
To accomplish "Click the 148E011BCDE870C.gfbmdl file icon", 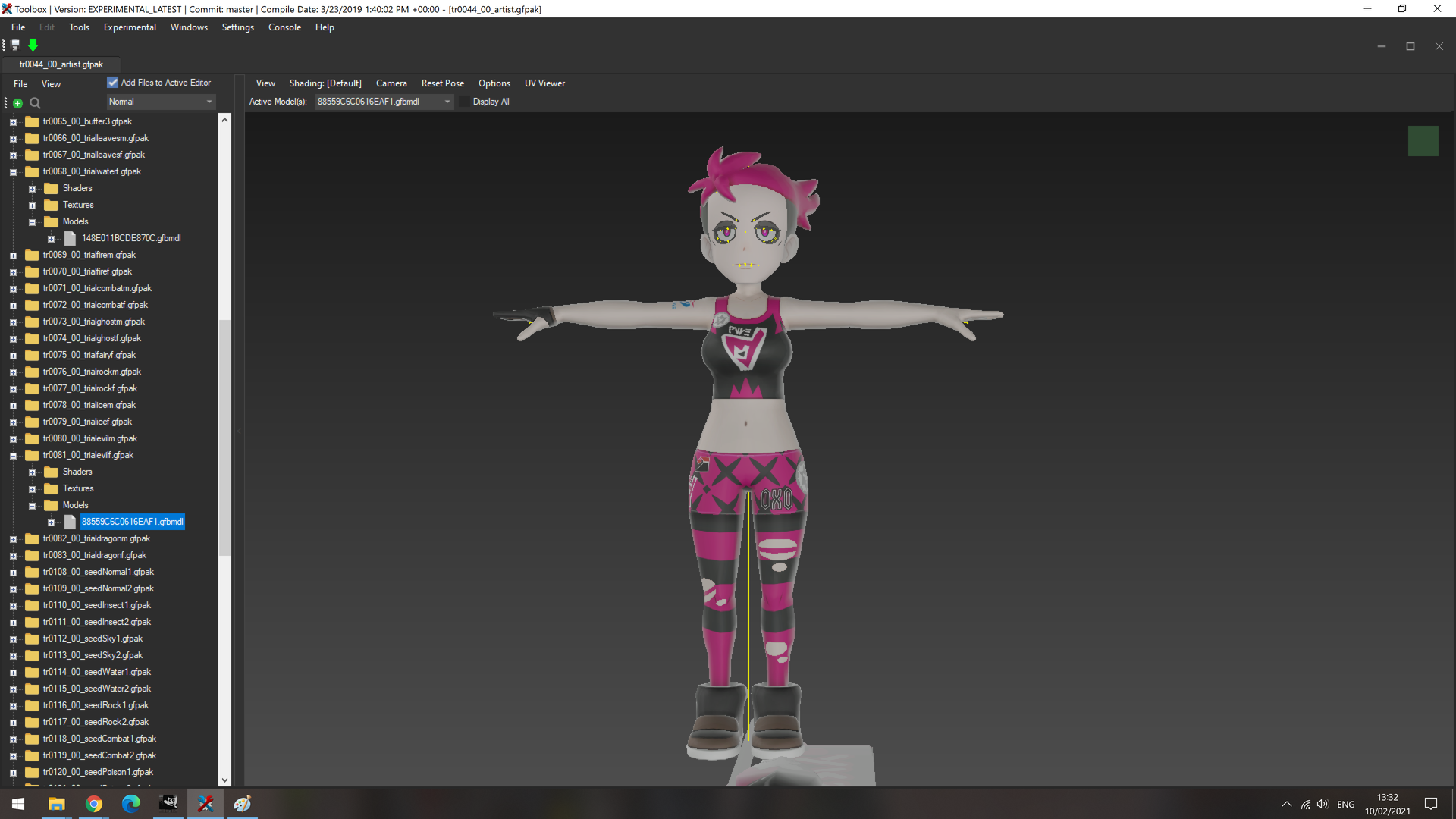I will coord(71,238).
